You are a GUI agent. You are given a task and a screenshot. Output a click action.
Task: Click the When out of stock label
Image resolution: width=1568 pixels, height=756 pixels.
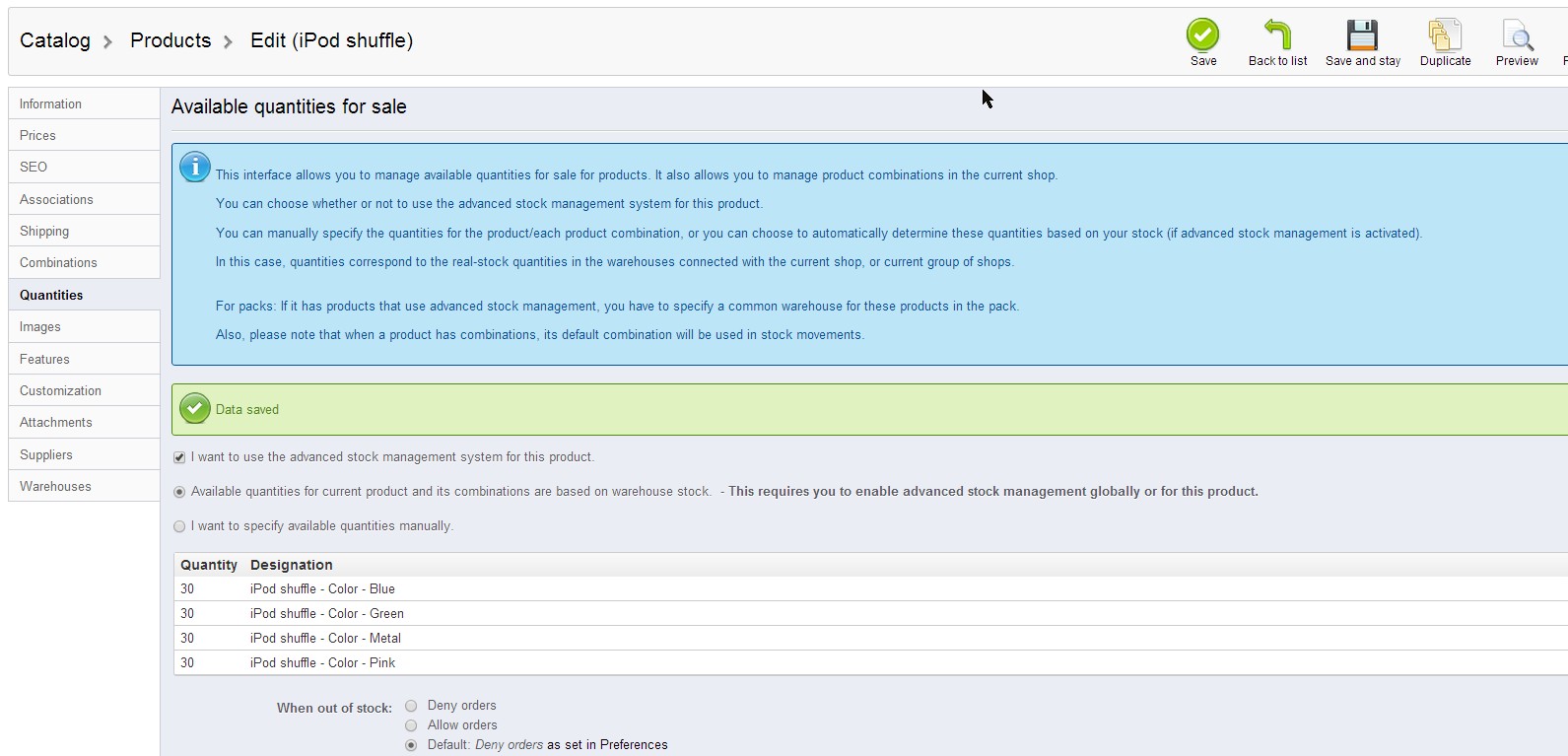pyautogui.click(x=334, y=708)
